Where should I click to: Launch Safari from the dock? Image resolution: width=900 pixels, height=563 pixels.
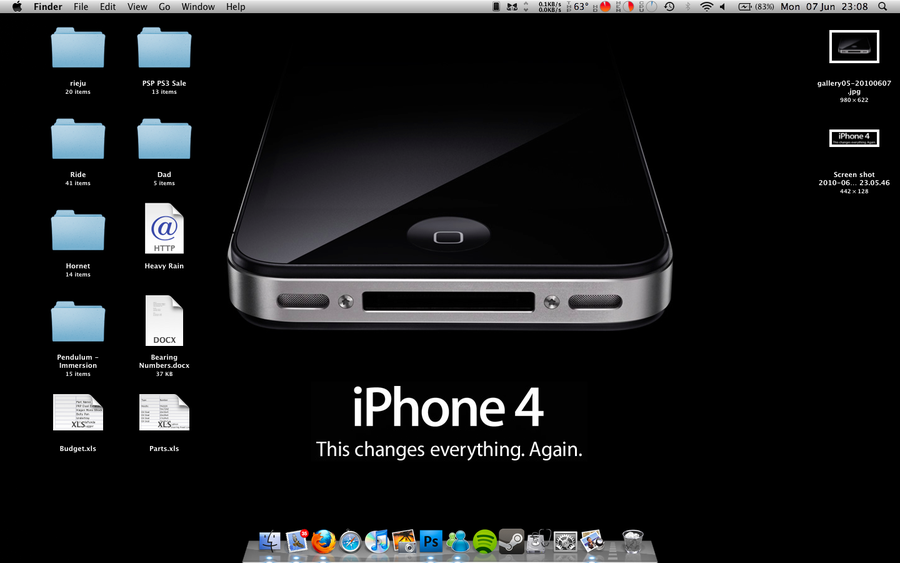click(350, 542)
